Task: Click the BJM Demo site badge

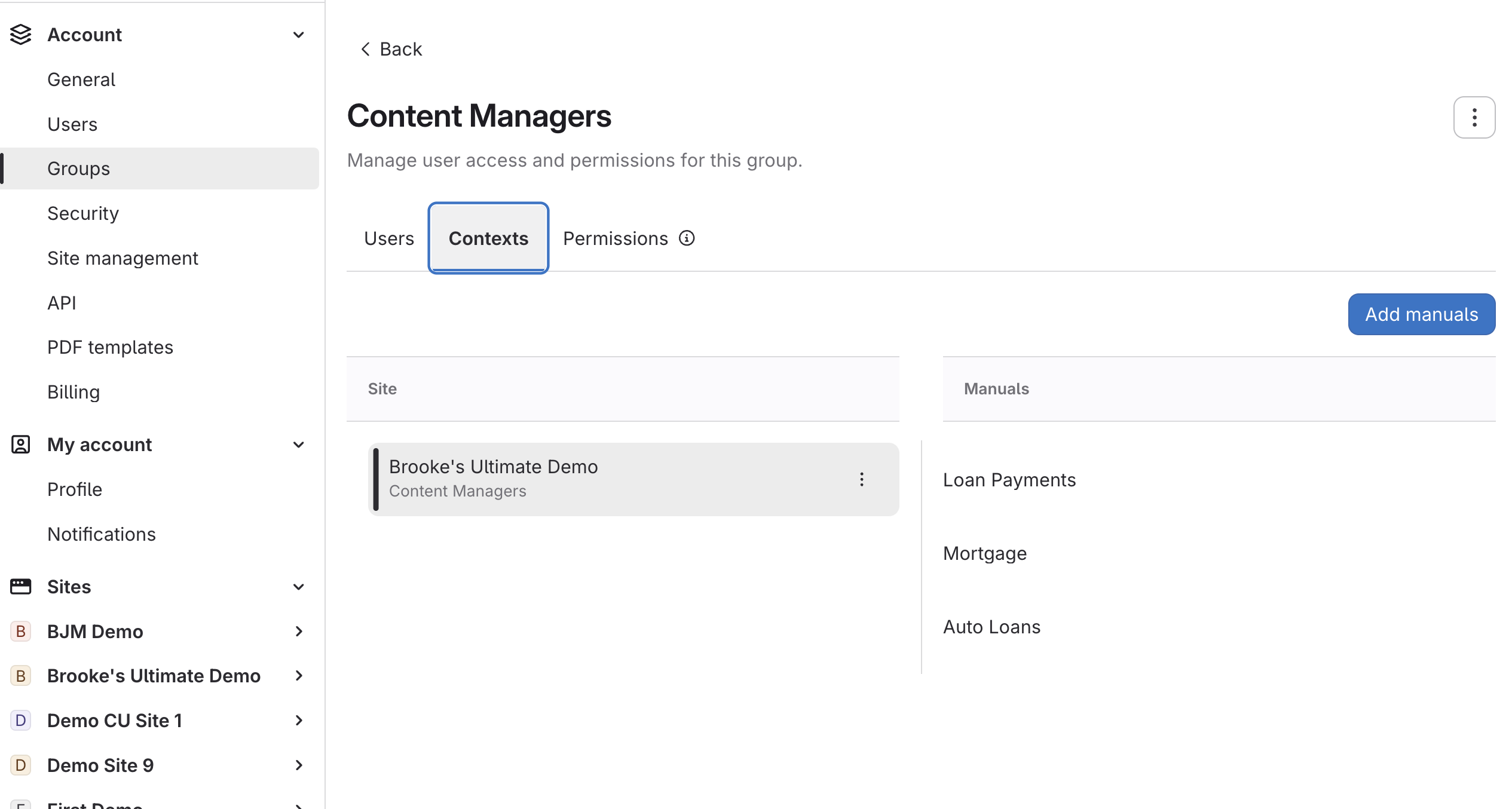Action: click(21, 631)
